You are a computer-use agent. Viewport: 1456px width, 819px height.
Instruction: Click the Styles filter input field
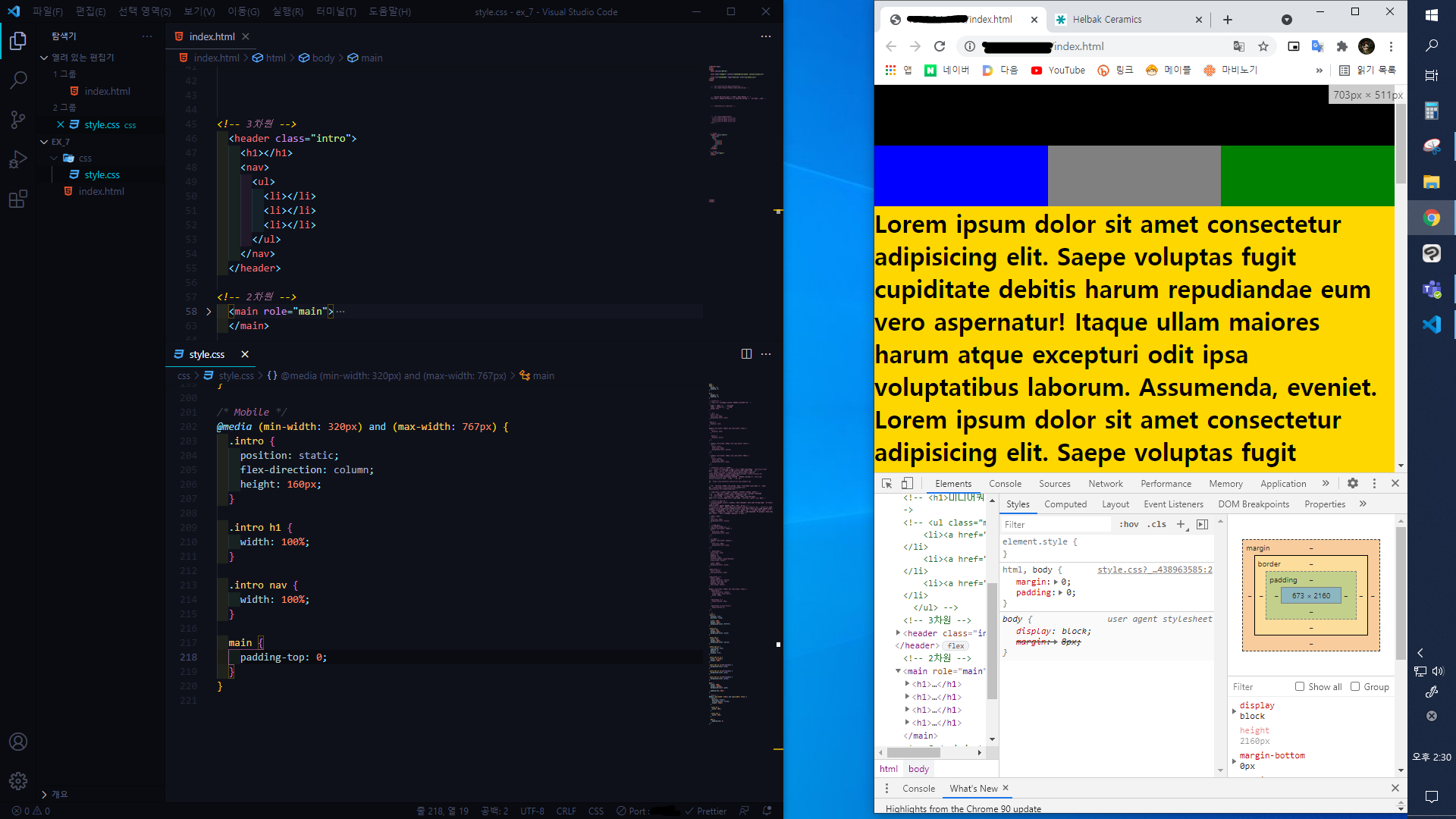(x=1056, y=525)
